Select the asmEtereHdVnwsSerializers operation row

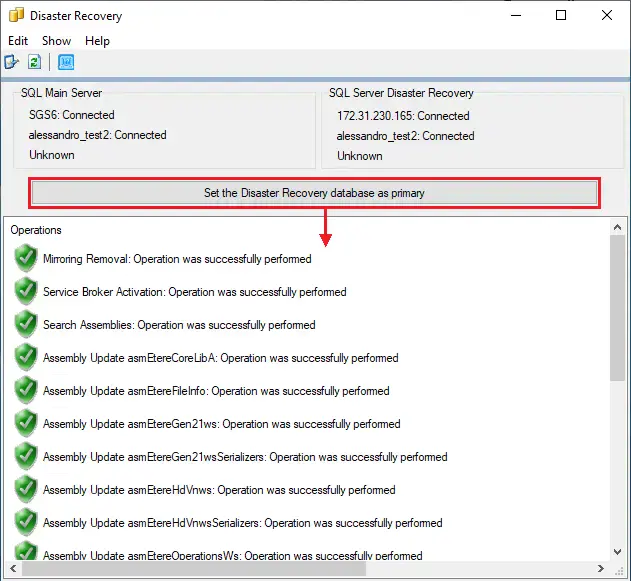[x=242, y=523]
